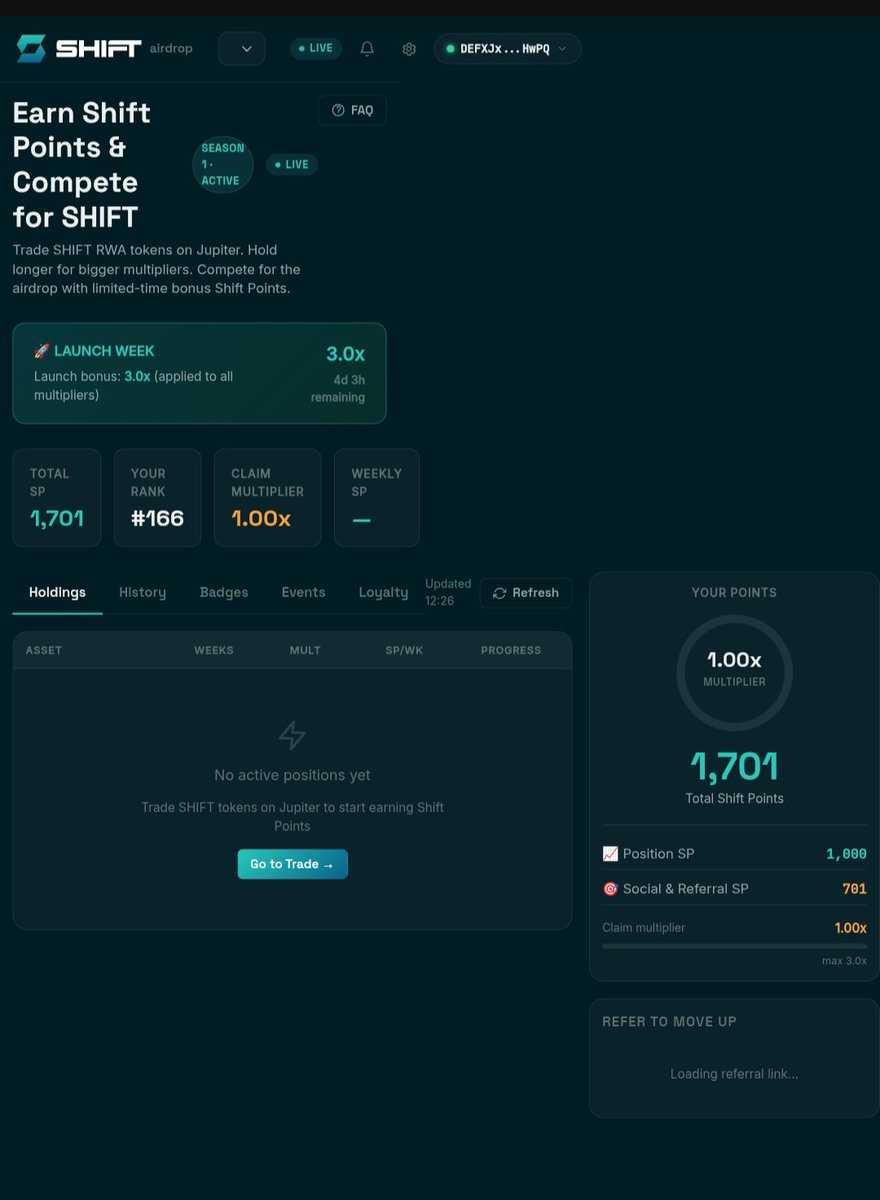Select the Your Rank #166 card
The image size is (880, 1200).
pyautogui.click(x=157, y=498)
